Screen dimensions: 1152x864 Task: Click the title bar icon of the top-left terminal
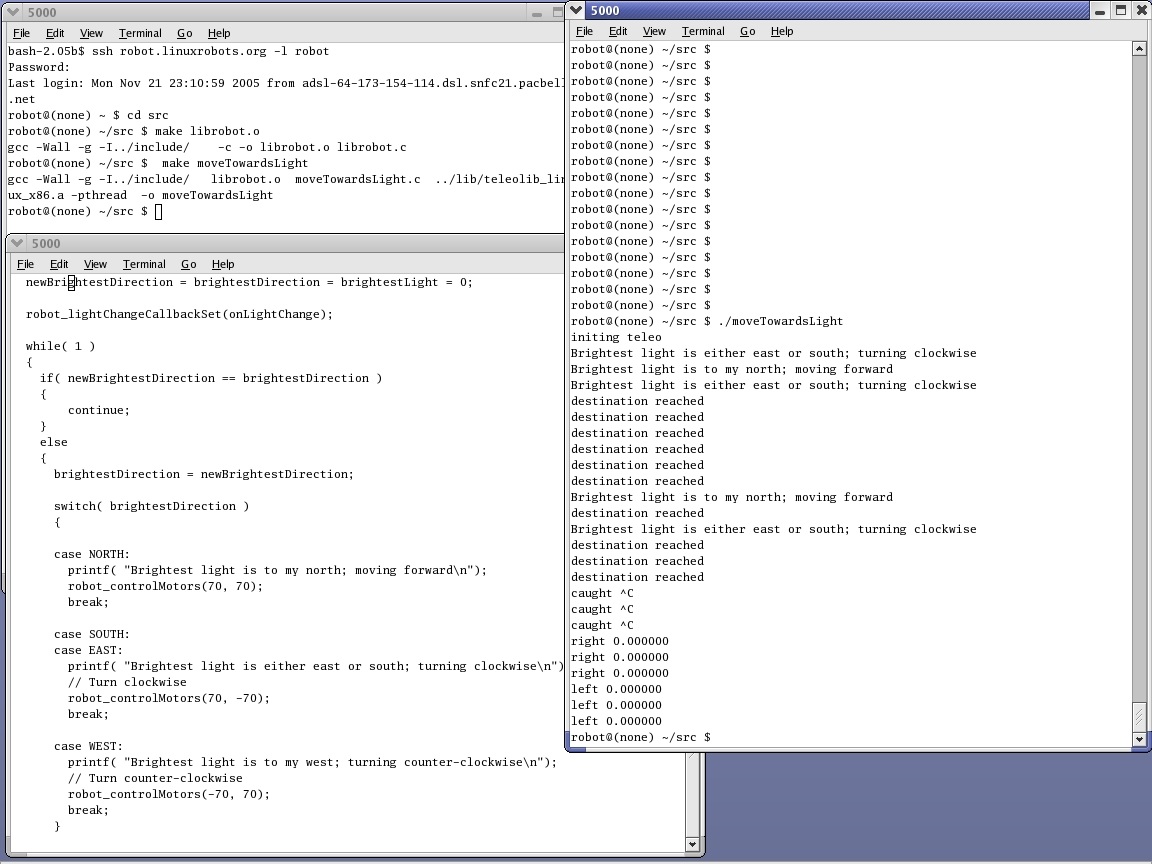(x=13, y=12)
